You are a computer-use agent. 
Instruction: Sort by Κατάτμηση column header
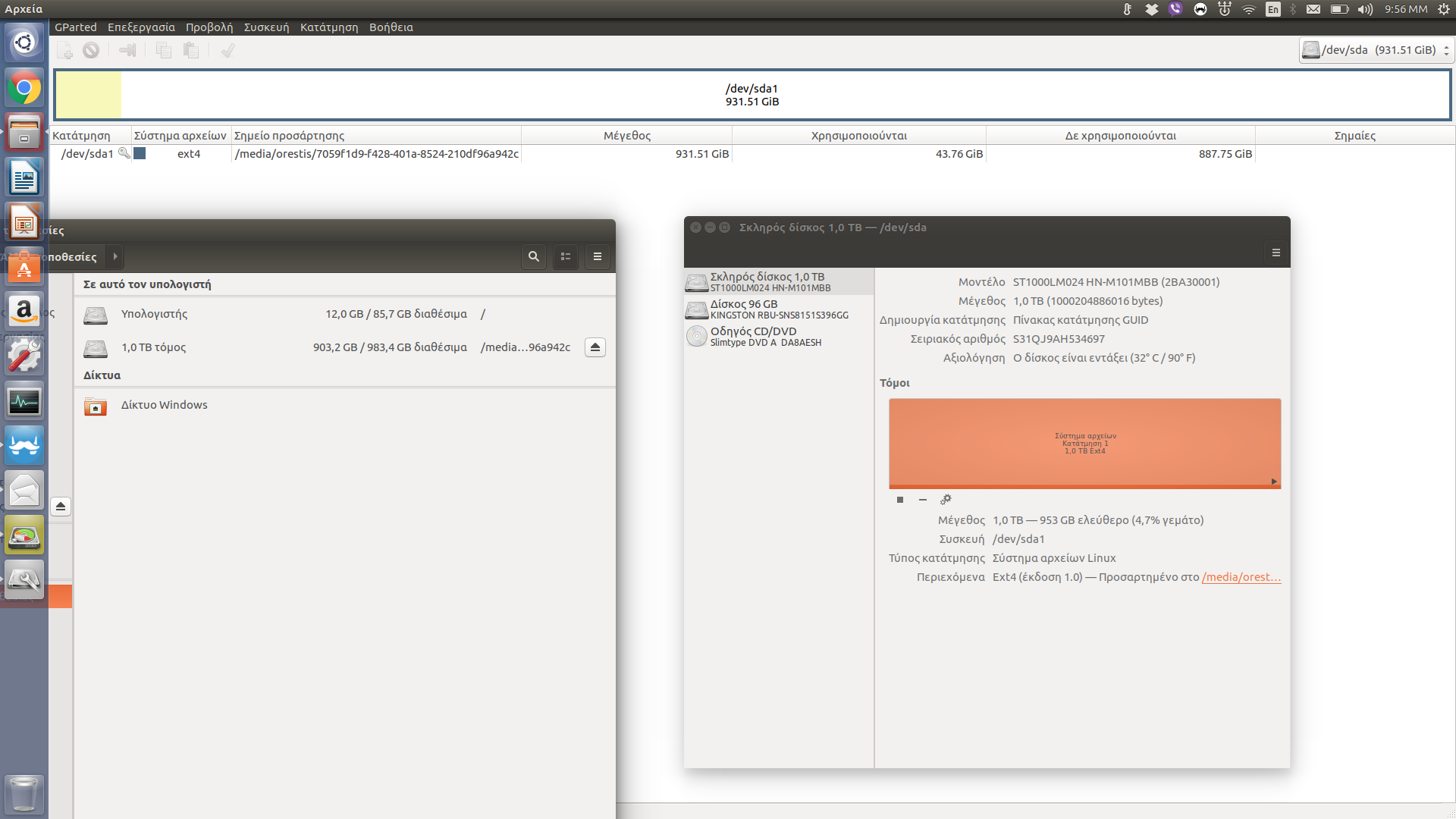pyautogui.click(x=91, y=136)
